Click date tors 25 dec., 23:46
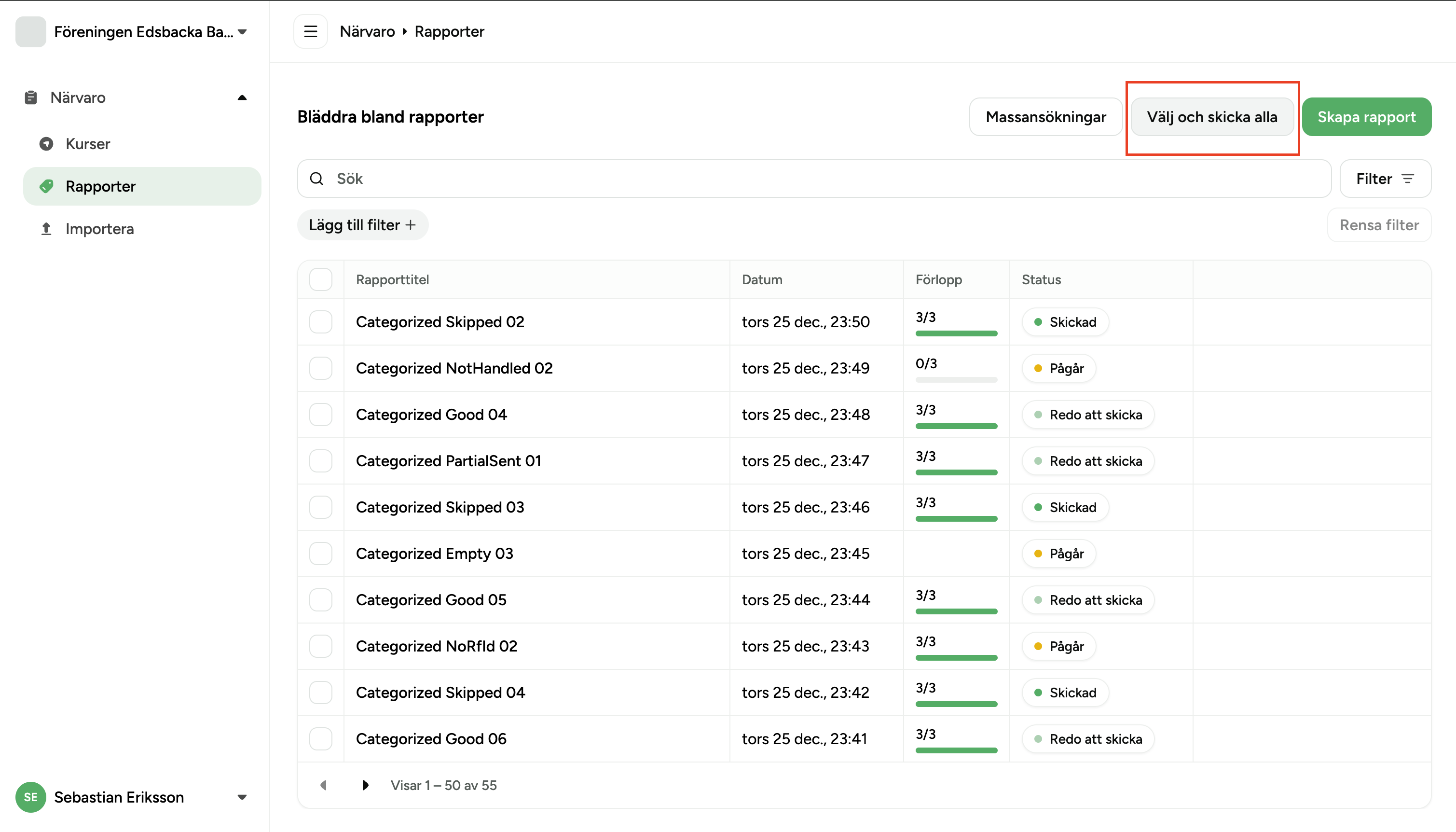The image size is (1456, 832). (x=805, y=507)
